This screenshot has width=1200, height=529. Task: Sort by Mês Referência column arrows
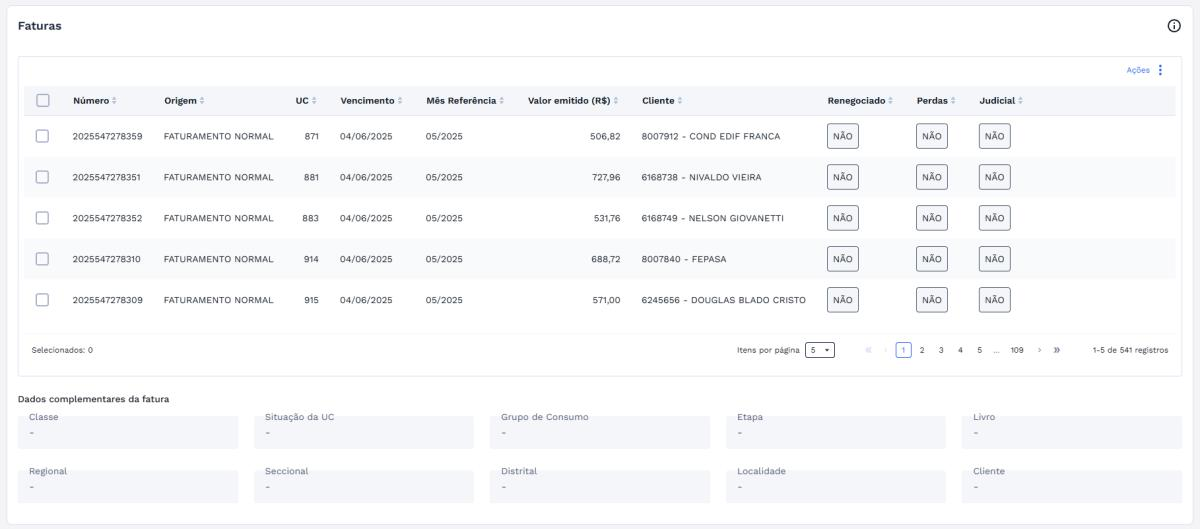pyautogui.click(x=501, y=101)
